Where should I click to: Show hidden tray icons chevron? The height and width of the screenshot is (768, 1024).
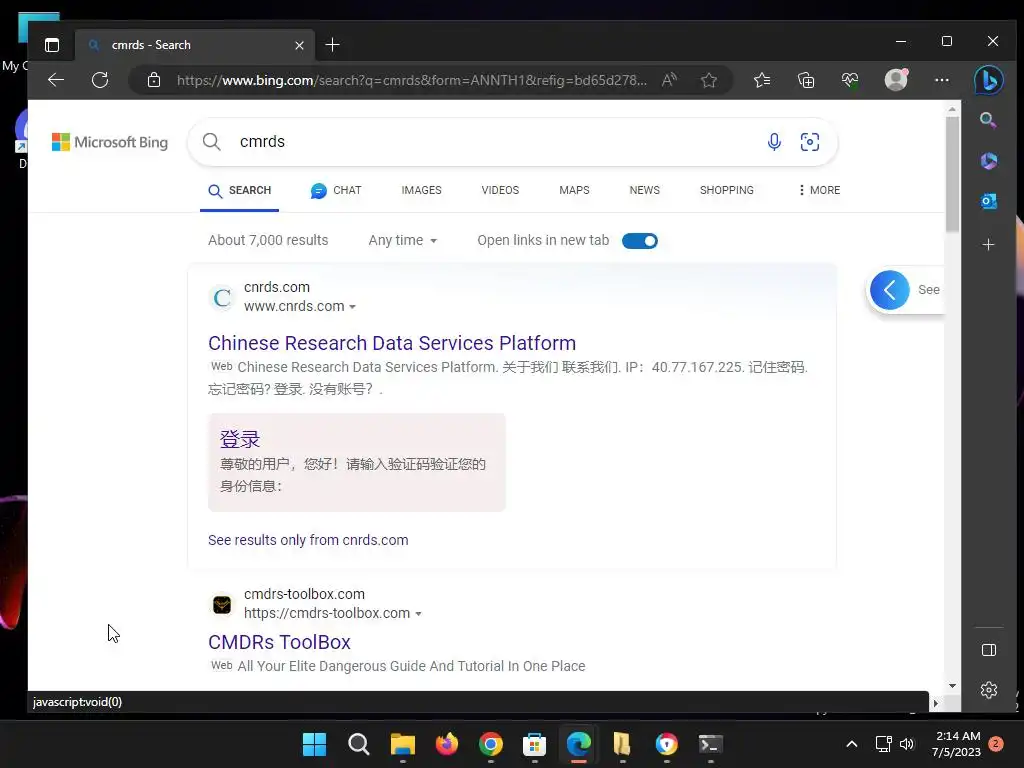pyautogui.click(x=852, y=744)
